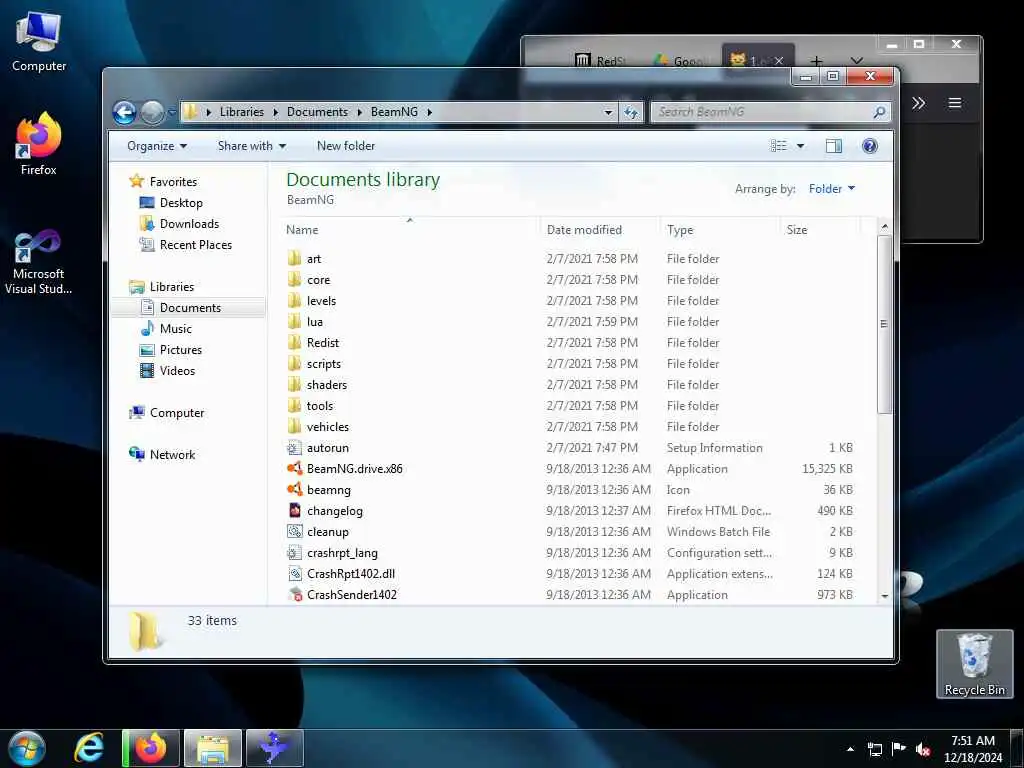
Task: Select the art folder icon
Action: coord(295,259)
